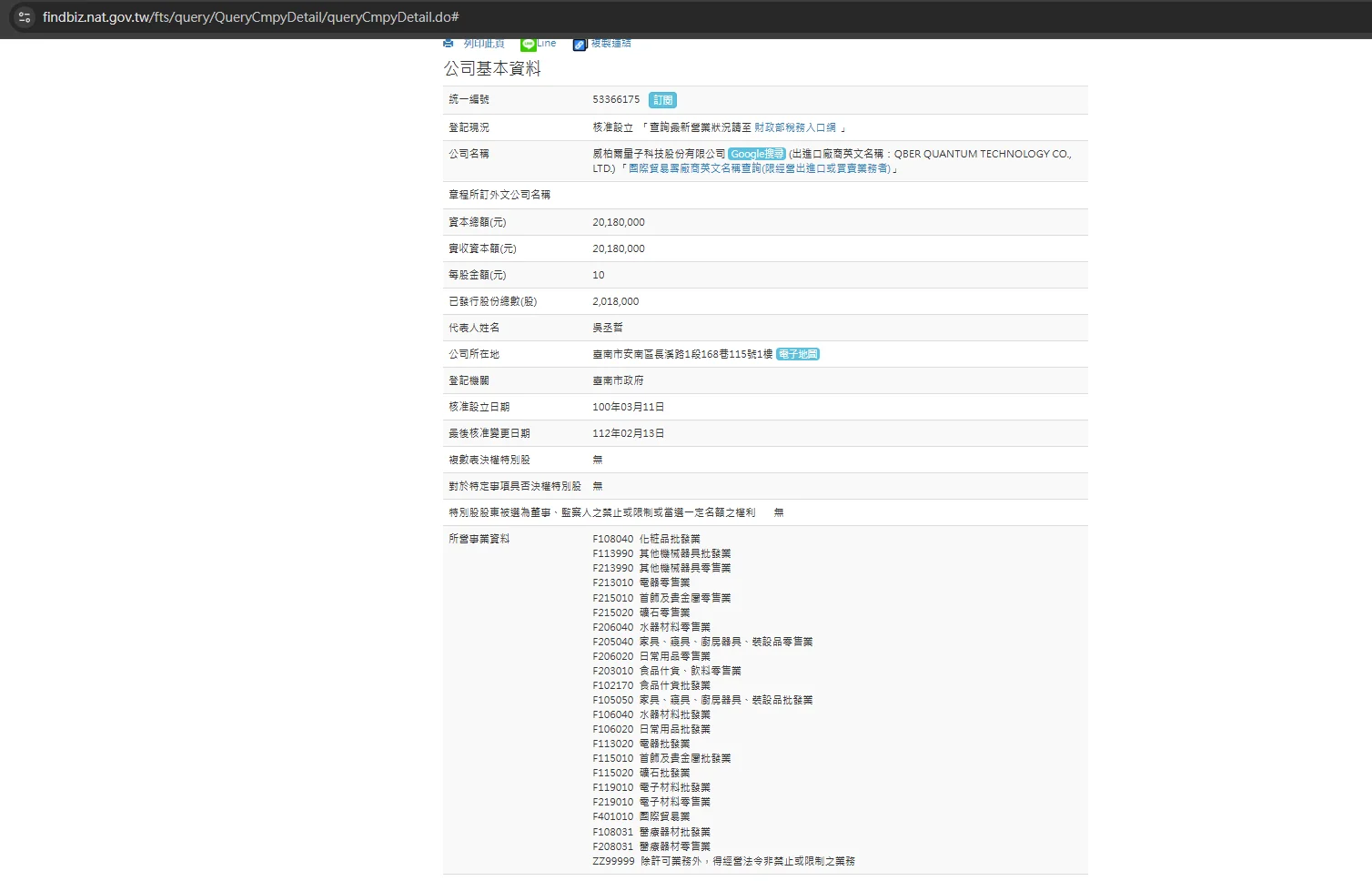Click the 列印此頁 text link
Viewport: 1372px width, 881px height.
[x=483, y=44]
